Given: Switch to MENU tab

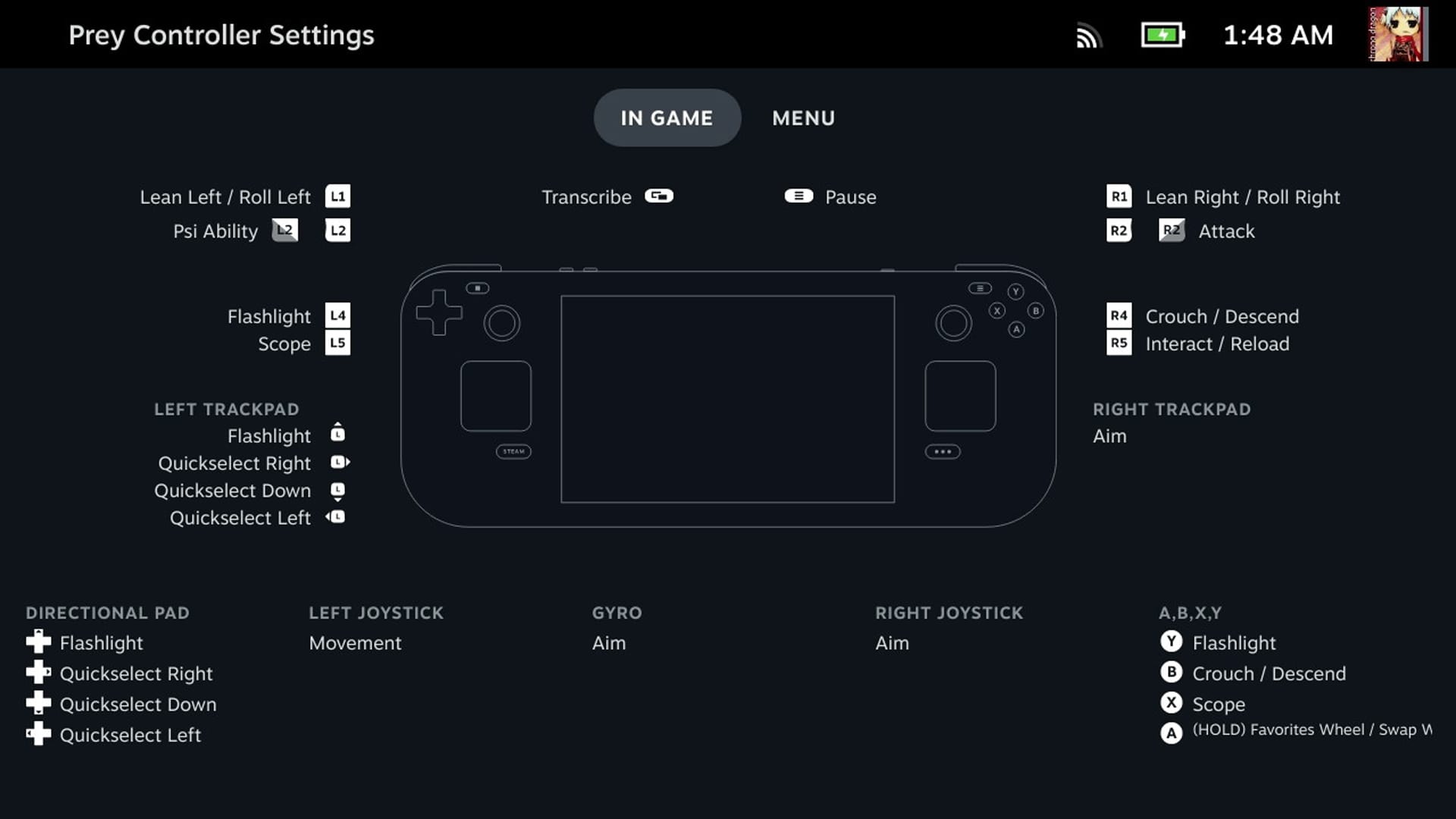Looking at the screenshot, I should (804, 117).
